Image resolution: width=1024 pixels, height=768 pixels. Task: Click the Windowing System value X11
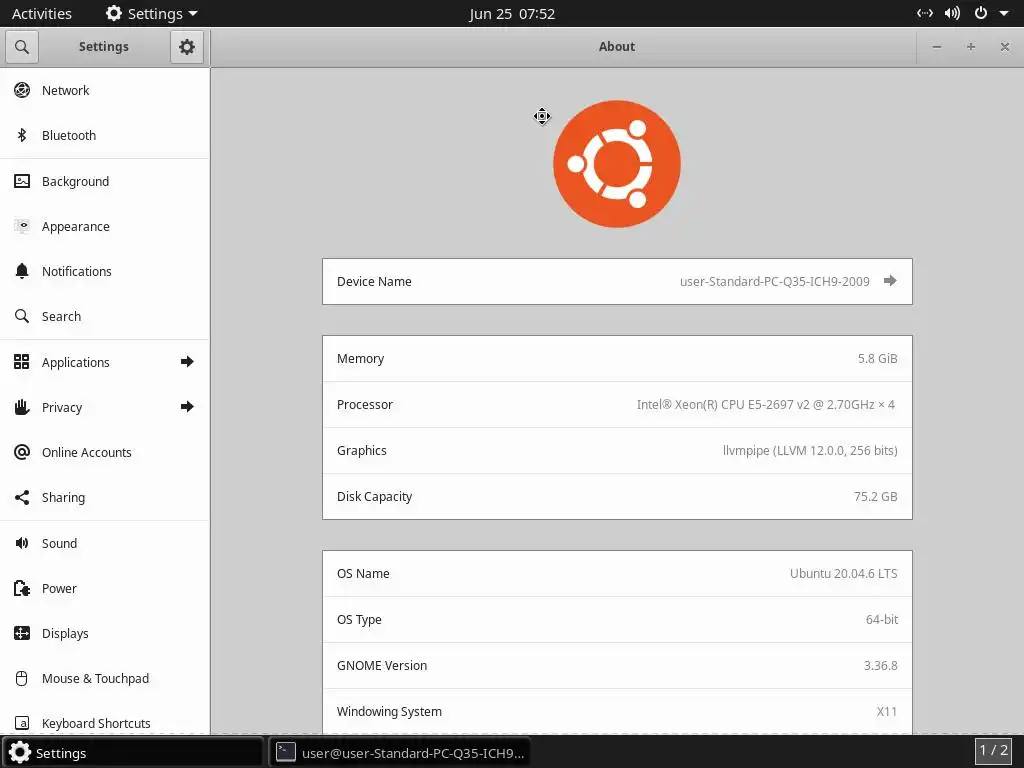click(x=886, y=711)
